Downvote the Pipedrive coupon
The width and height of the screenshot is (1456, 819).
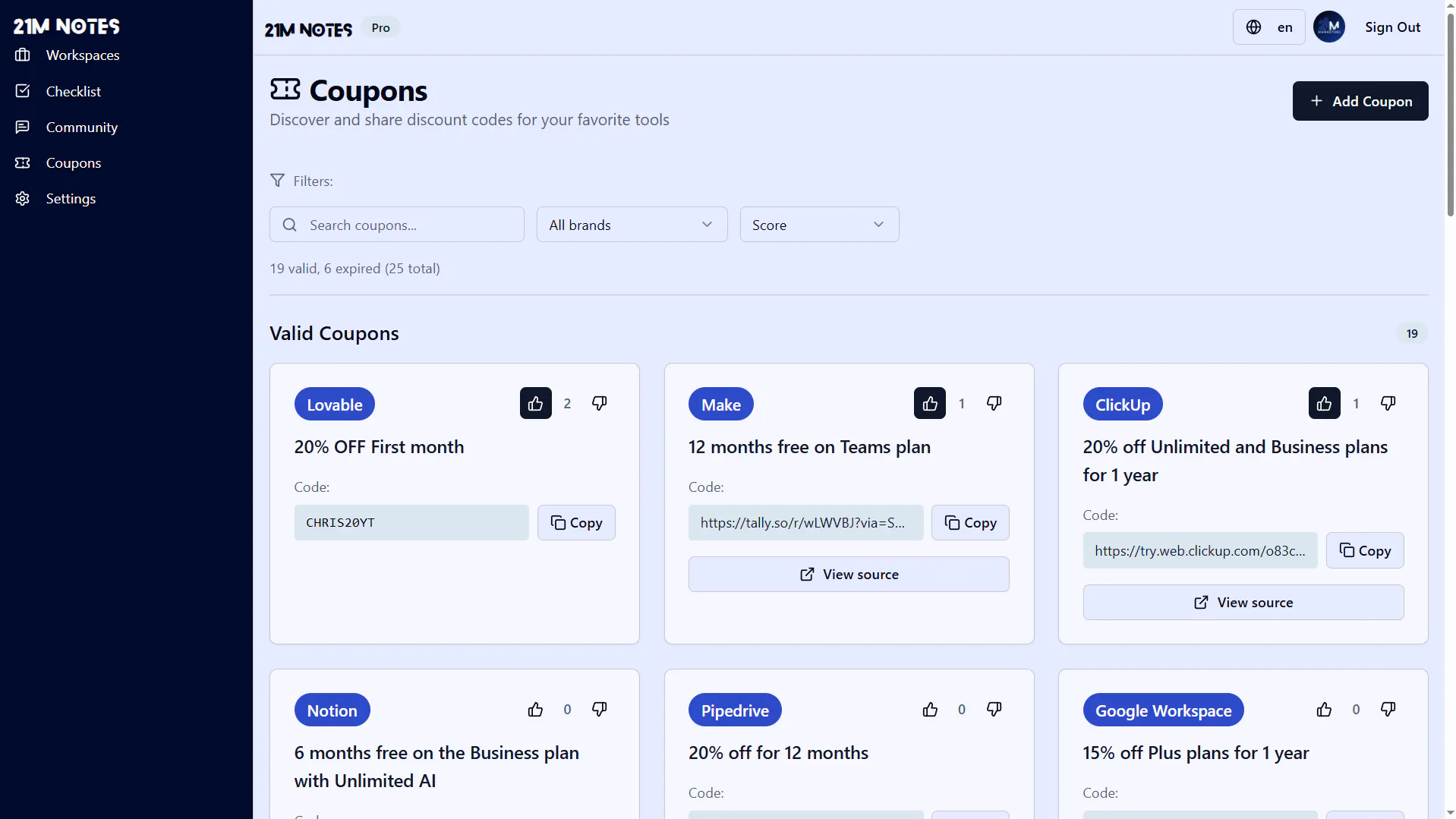tap(994, 710)
